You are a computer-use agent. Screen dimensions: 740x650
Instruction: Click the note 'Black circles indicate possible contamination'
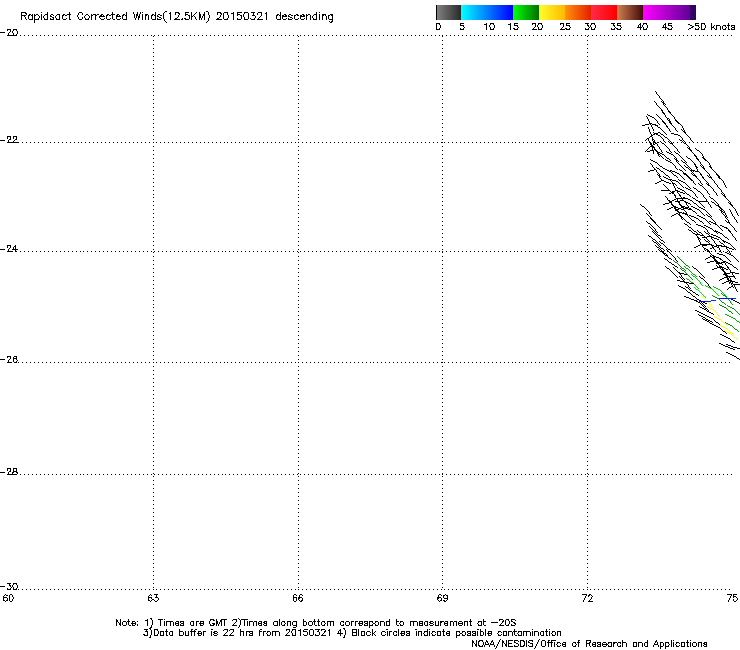point(456,633)
